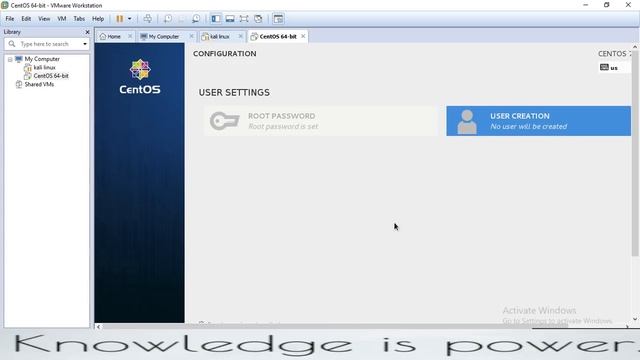
Task: Close the My Computer tab
Action: click(x=191, y=36)
